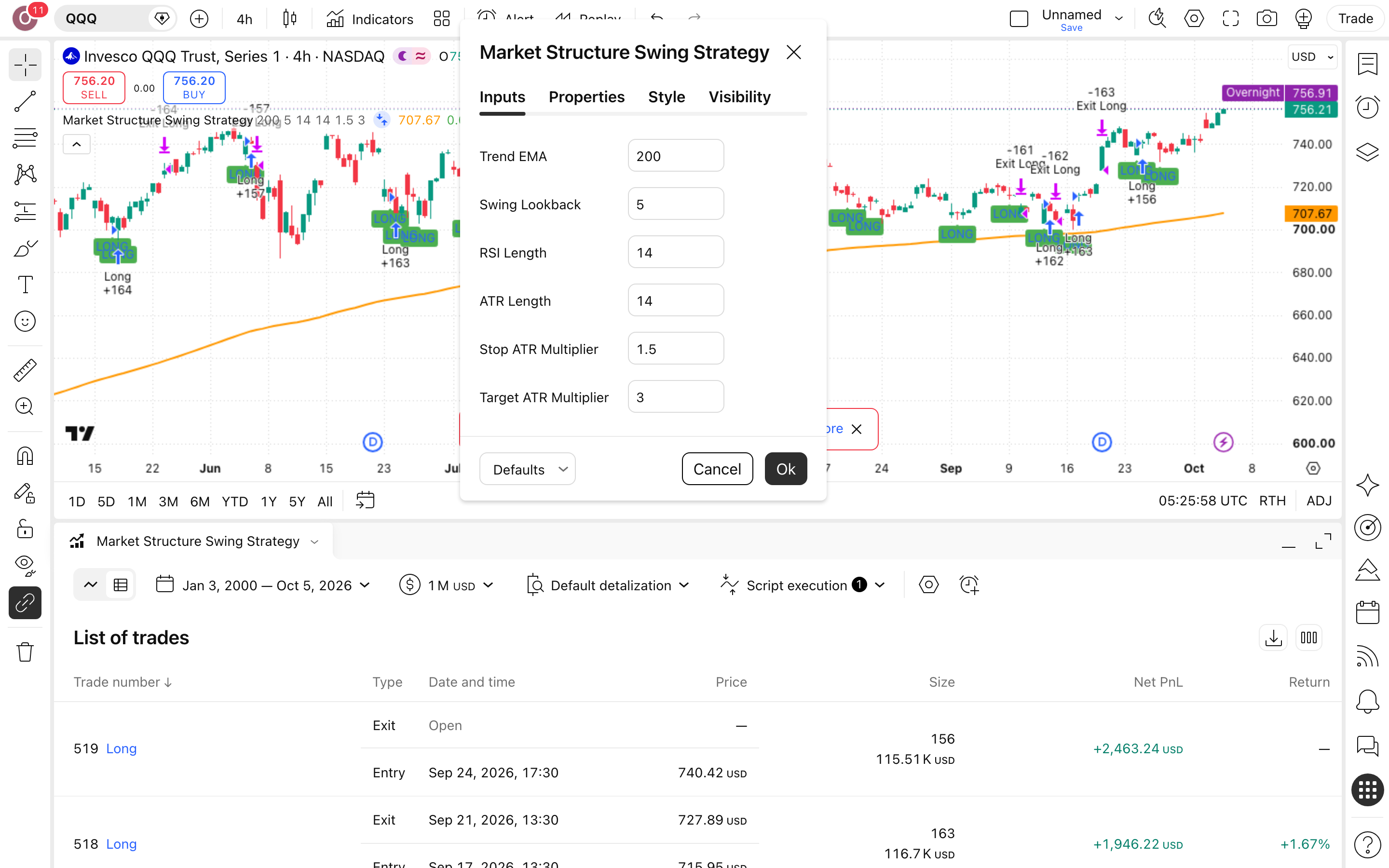This screenshot has width=1389, height=868.
Task: Open the candlestick chart type menu
Action: point(290,19)
